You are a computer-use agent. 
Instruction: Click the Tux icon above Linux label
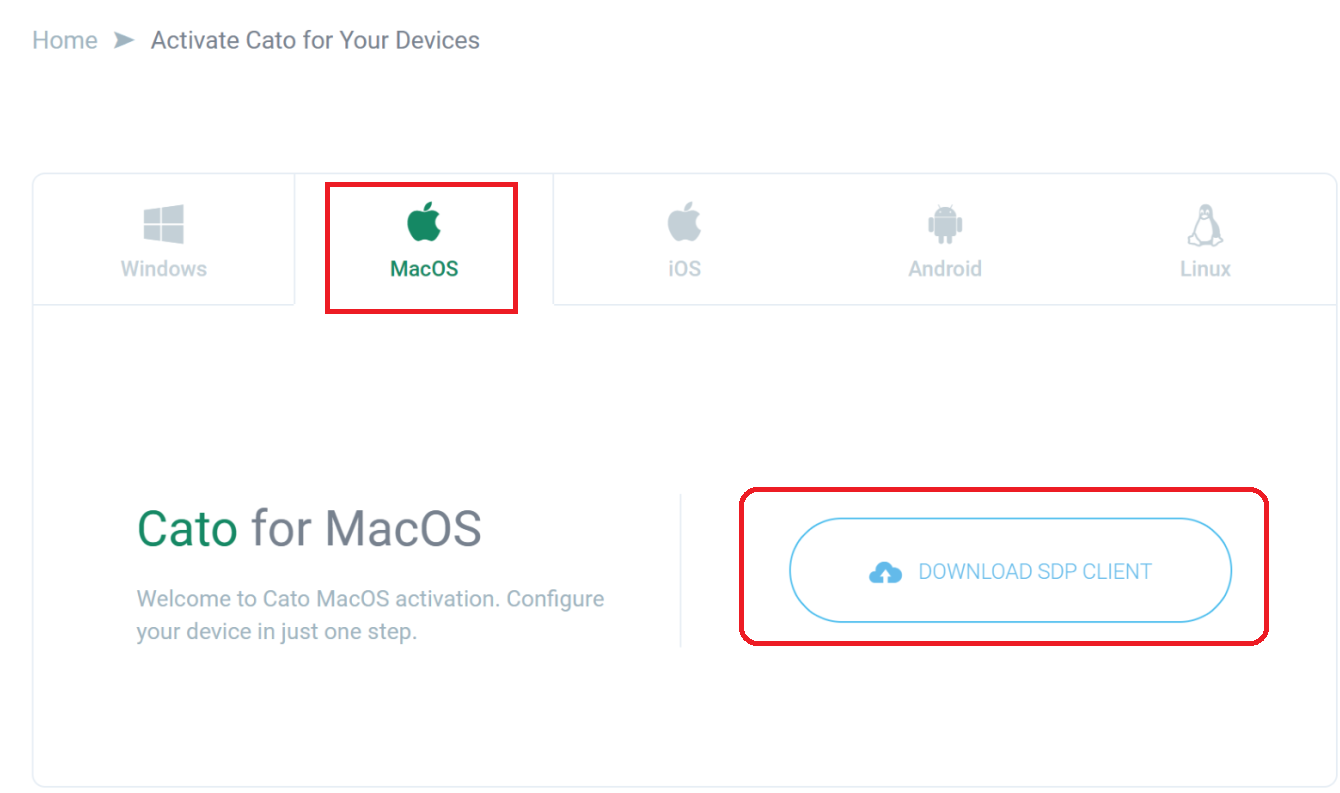click(x=1204, y=222)
